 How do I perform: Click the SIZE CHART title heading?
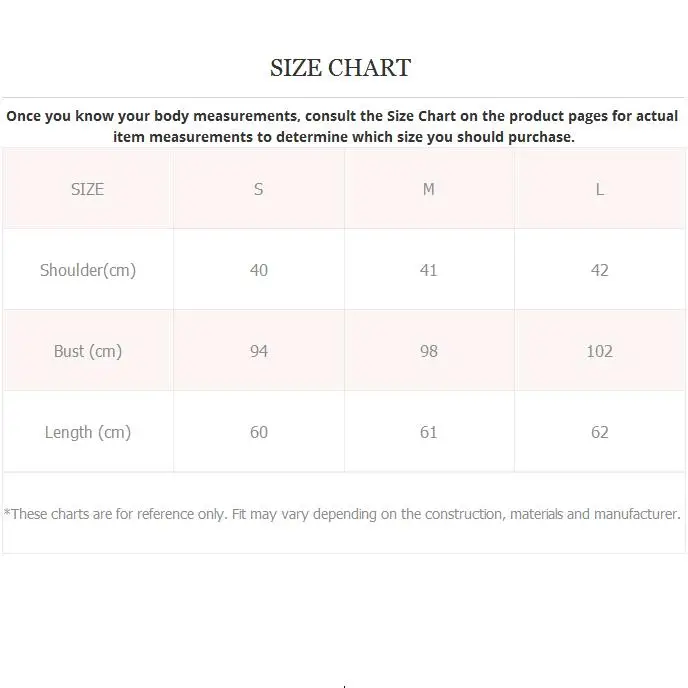[340, 68]
